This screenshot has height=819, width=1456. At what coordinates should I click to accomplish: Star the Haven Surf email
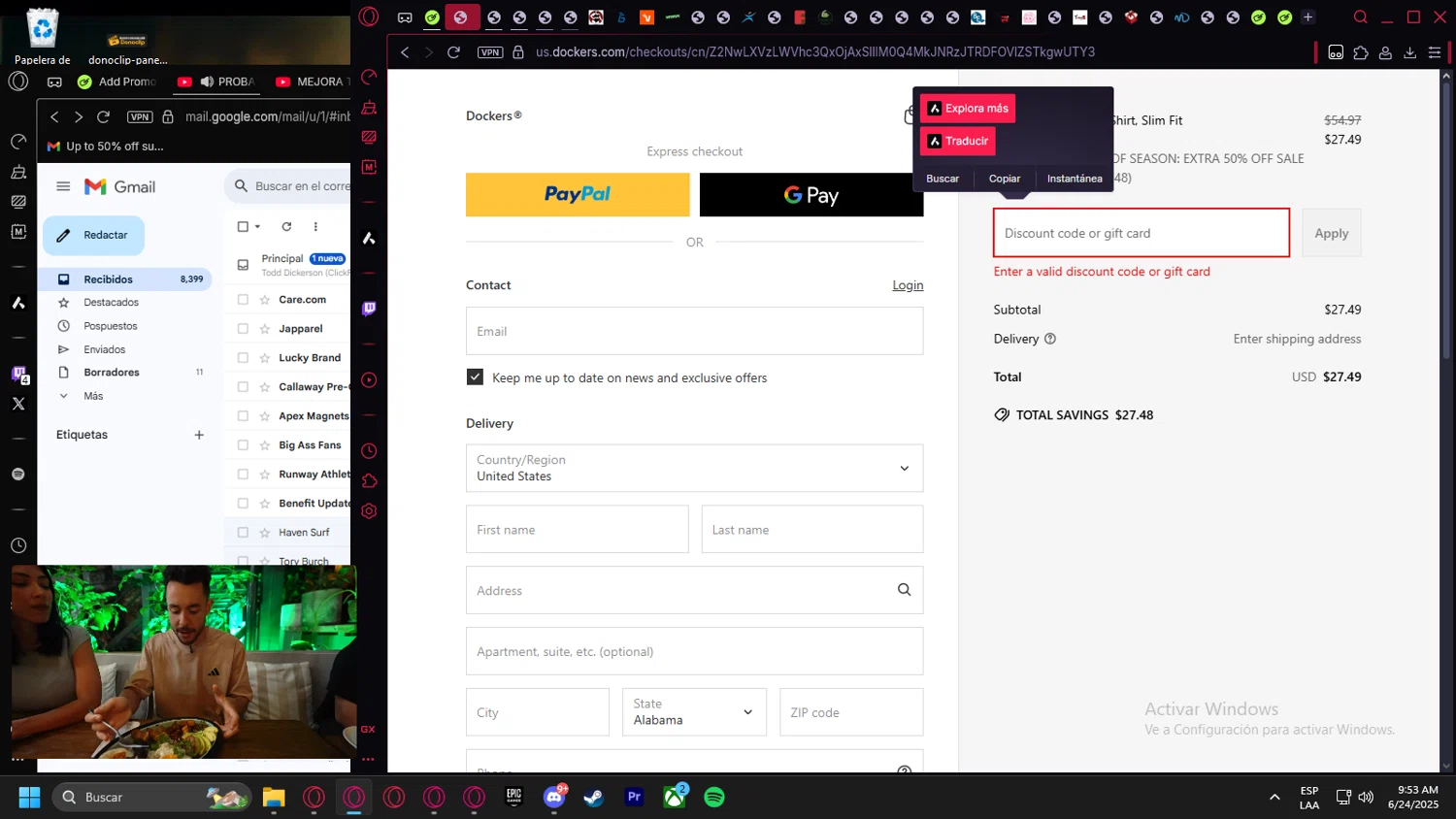click(x=265, y=533)
